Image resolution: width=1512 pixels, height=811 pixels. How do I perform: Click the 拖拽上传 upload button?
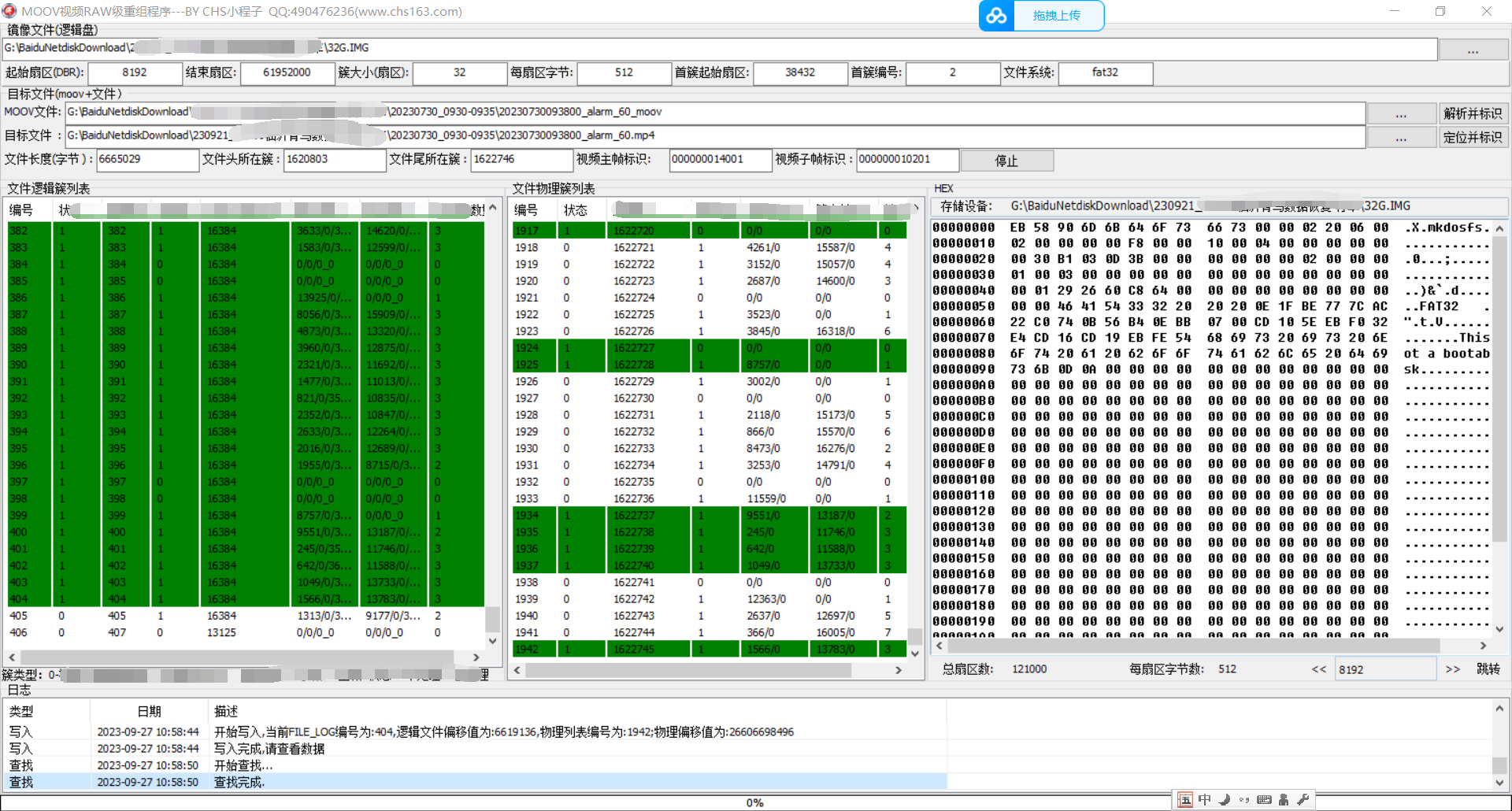click(x=1058, y=16)
